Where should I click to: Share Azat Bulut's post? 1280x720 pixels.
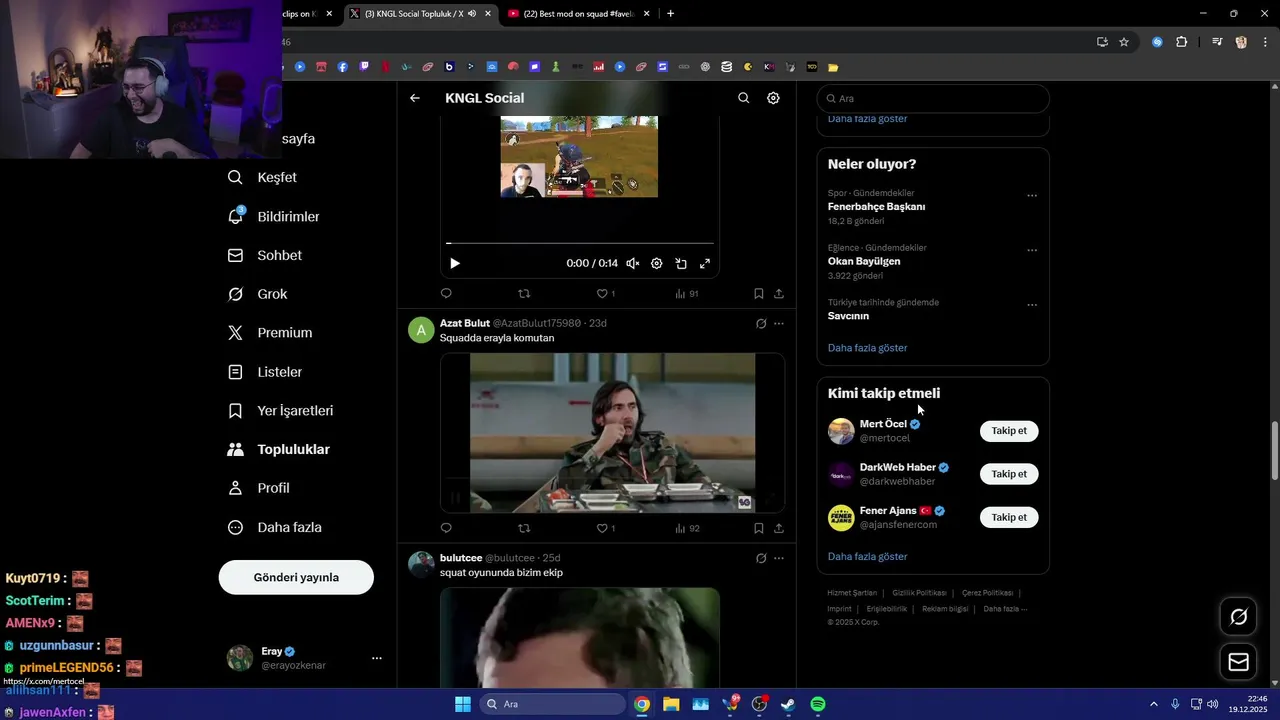pyautogui.click(x=779, y=528)
